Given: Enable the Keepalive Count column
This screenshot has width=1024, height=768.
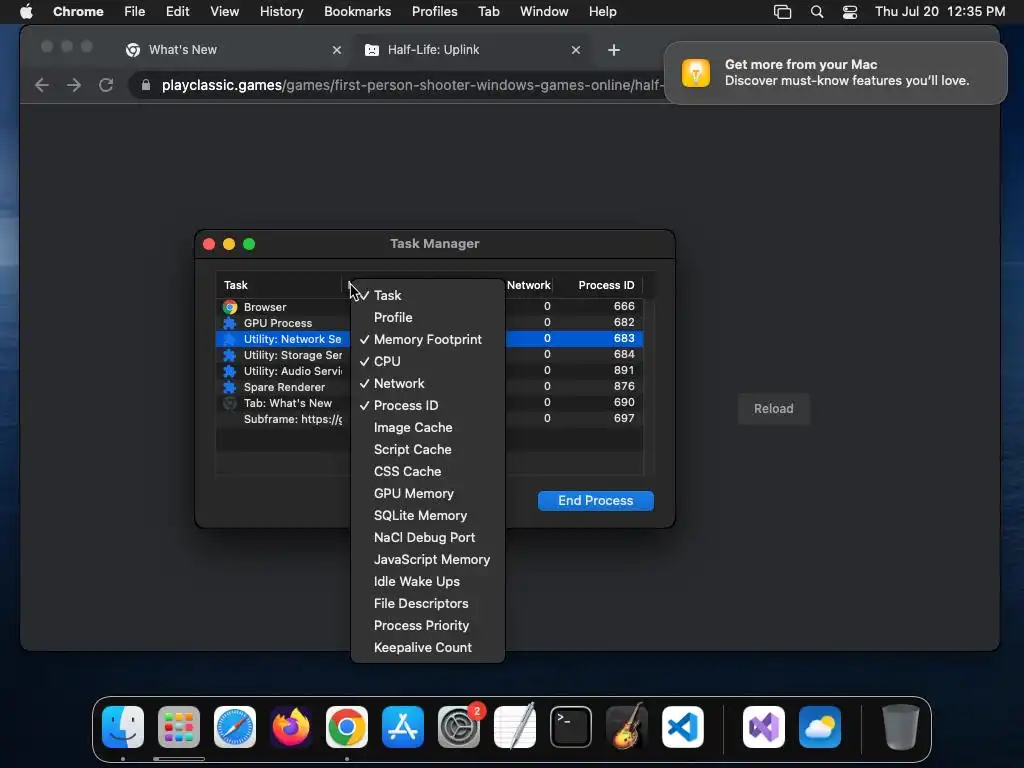Looking at the screenshot, I should 428,648.
